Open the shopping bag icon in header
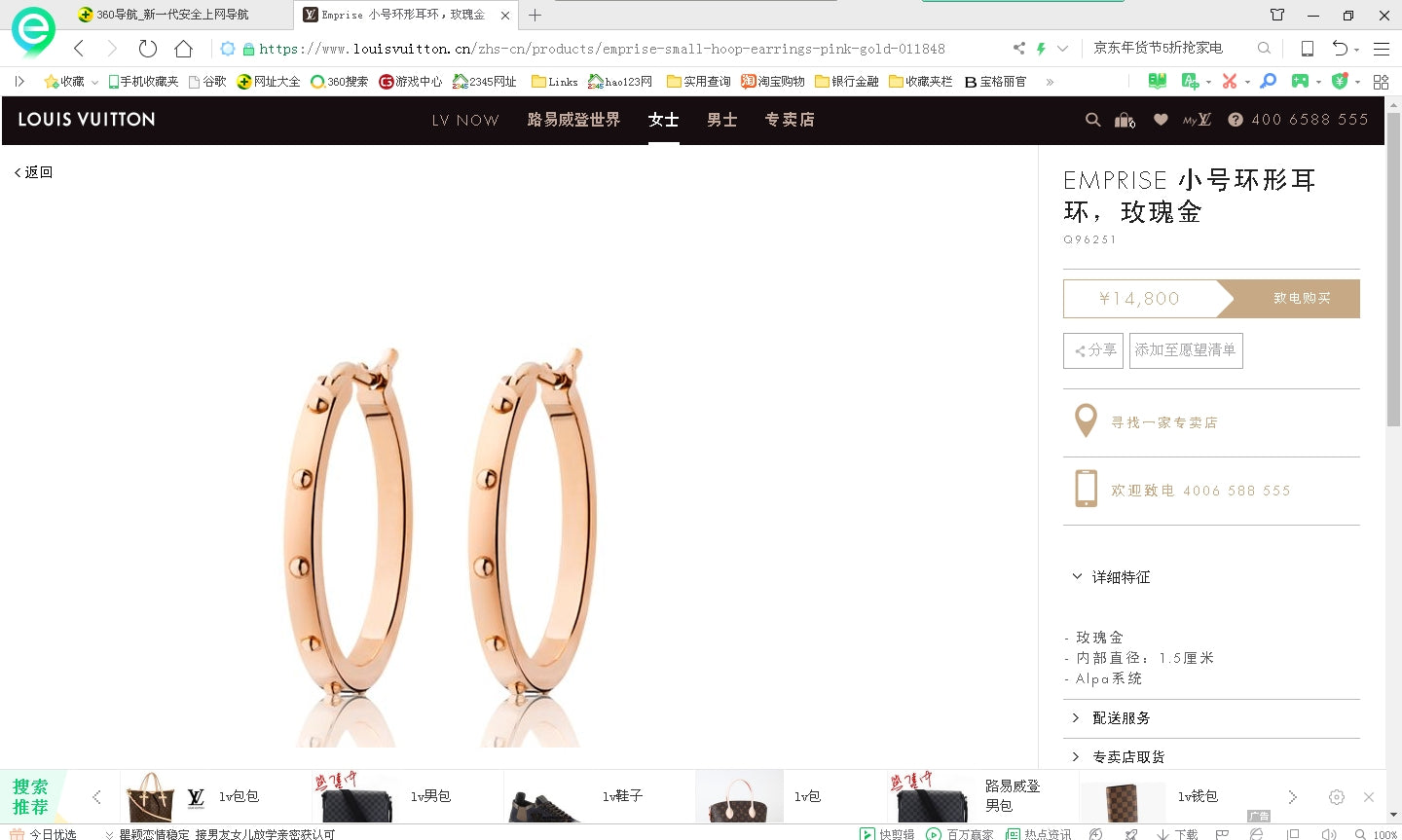Screen dimensions: 1402x840 [1125, 120]
